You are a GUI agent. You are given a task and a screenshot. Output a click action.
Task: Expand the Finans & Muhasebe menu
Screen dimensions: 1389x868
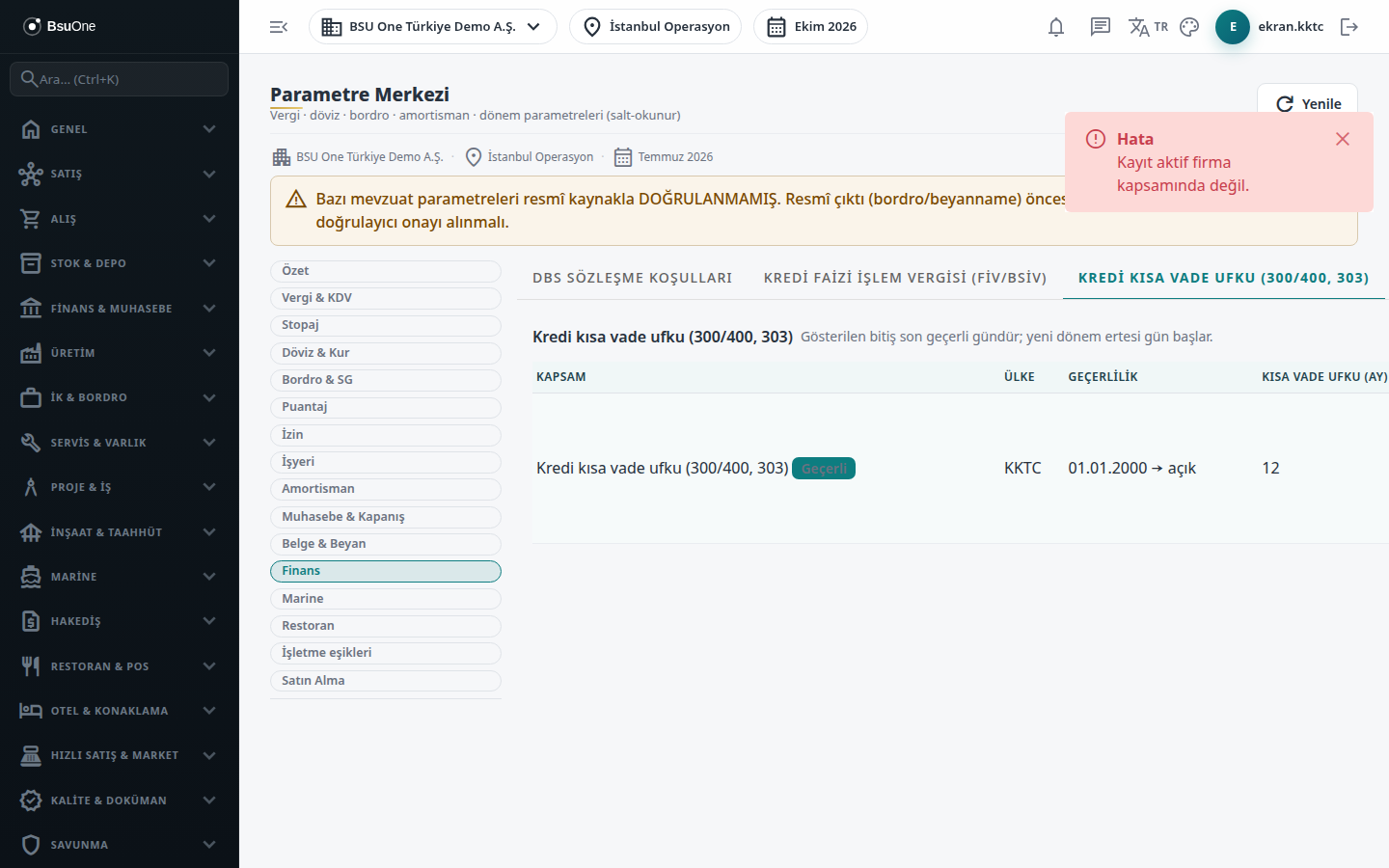(x=120, y=309)
